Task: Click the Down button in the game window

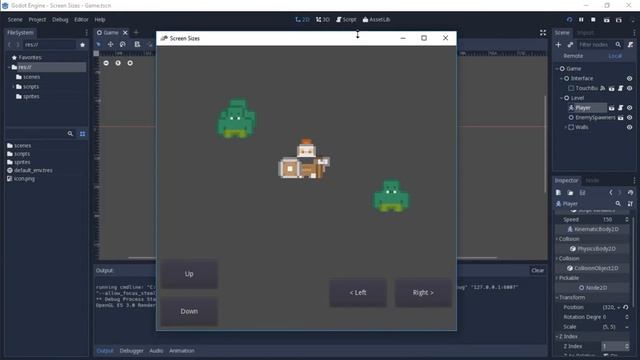Action: pos(189,311)
